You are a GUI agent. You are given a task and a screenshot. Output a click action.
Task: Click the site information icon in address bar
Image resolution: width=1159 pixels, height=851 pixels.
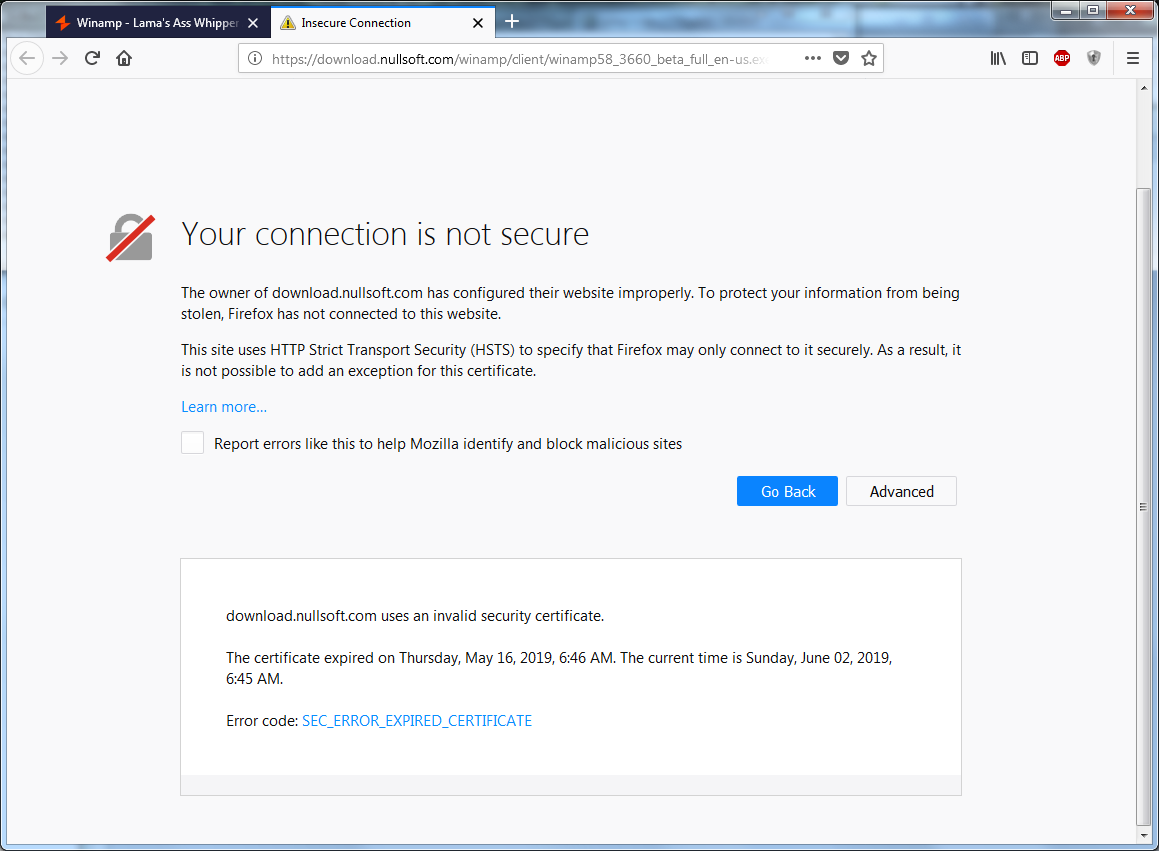[x=255, y=58]
